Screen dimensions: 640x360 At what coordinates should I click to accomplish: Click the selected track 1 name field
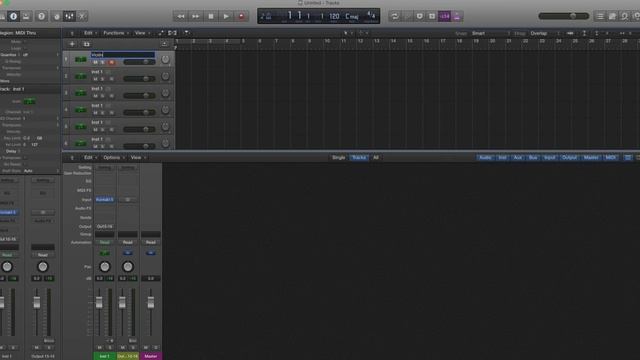[122, 54]
